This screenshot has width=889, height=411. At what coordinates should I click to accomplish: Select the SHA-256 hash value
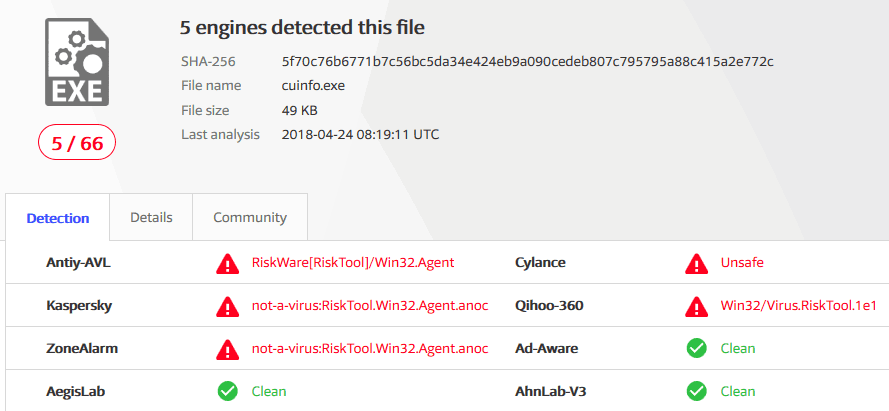tap(528, 62)
